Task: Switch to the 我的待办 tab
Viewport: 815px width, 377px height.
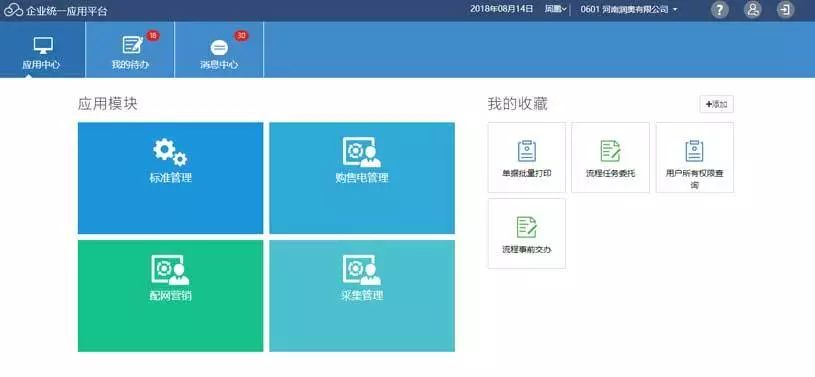Action: [x=130, y=50]
